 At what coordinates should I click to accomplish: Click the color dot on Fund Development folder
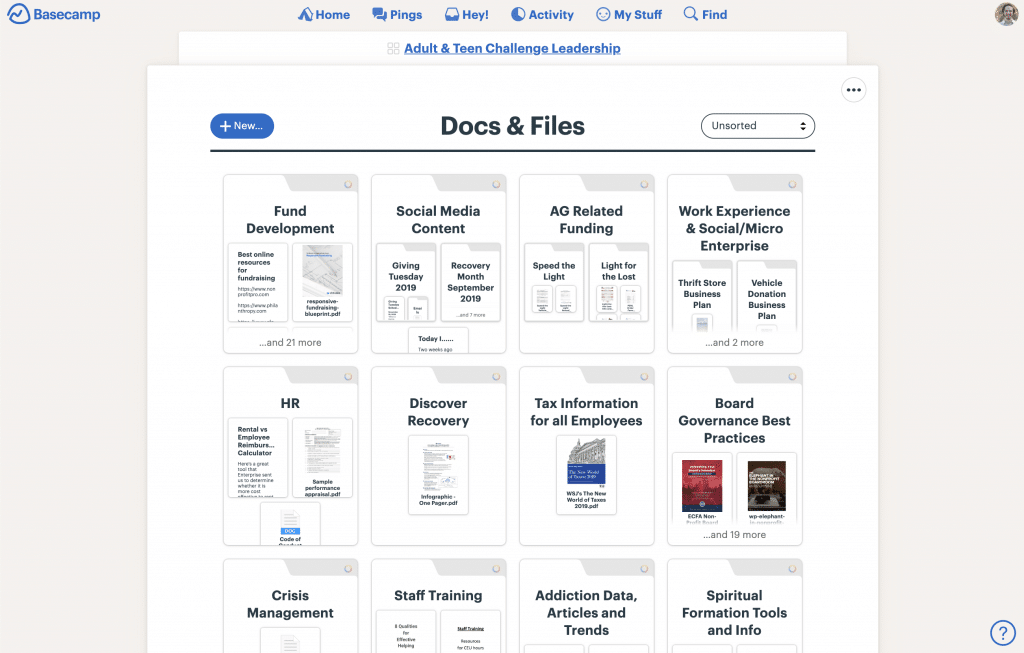pyautogui.click(x=348, y=185)
